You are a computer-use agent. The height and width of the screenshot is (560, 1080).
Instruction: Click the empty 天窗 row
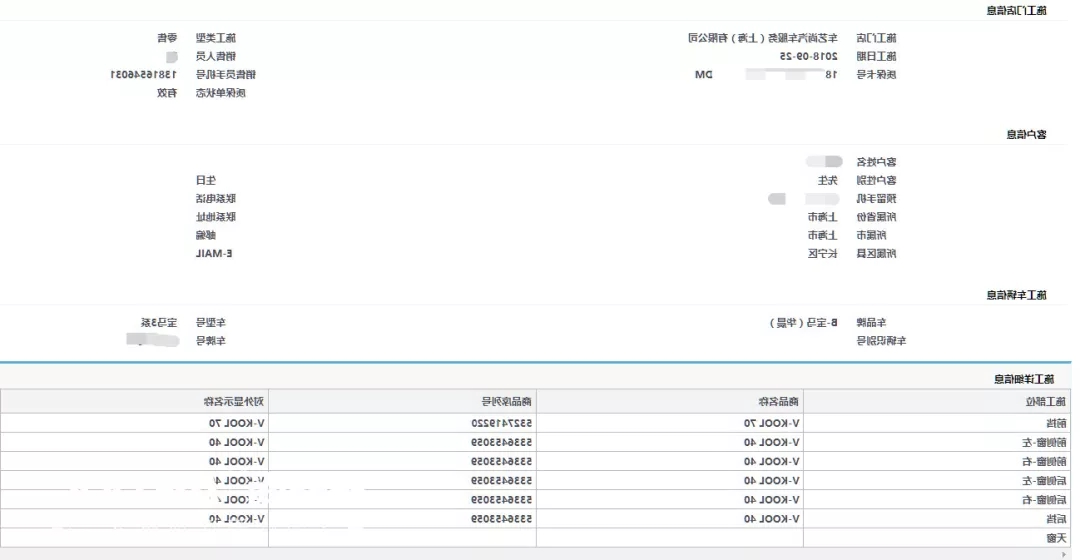pyautogui.click(x=536, y=538)
